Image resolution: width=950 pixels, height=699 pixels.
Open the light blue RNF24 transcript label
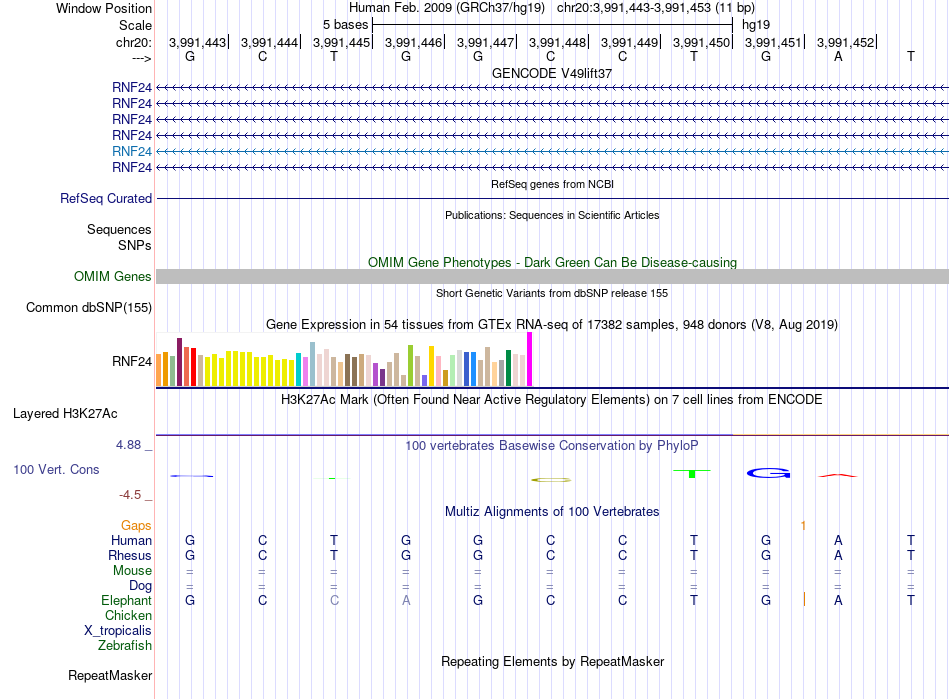[131, 151]
